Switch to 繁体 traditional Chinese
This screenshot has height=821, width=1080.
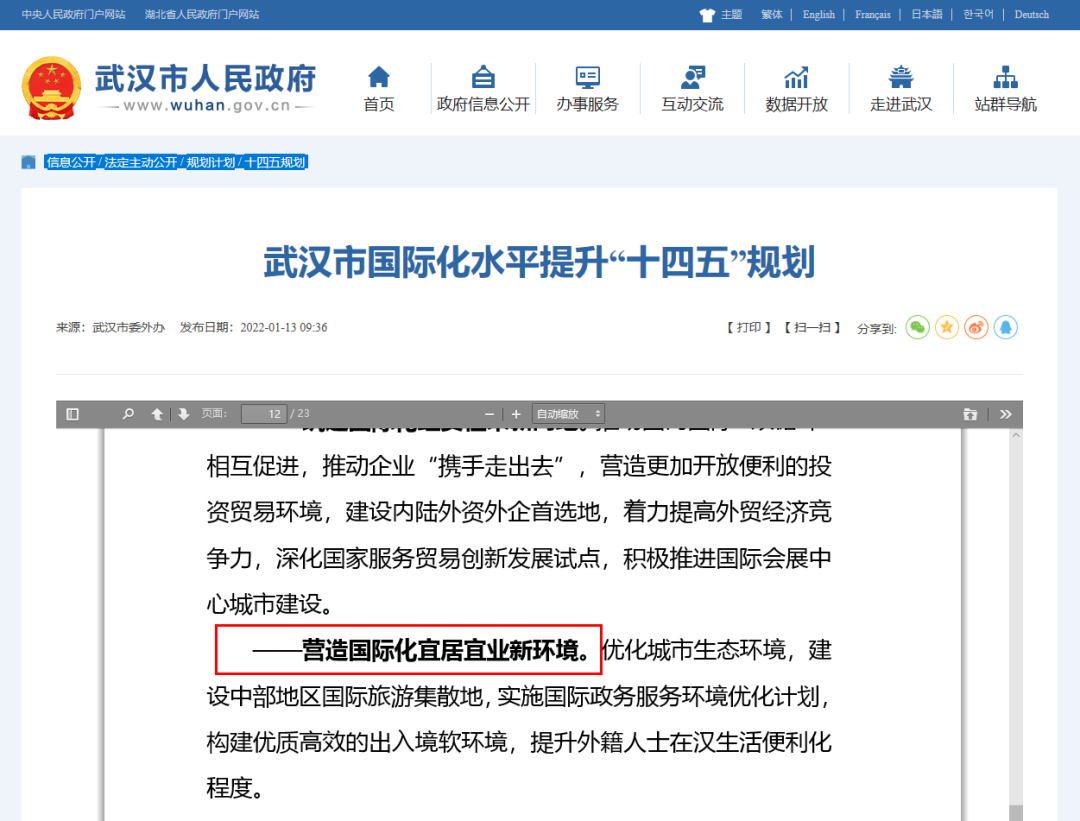click(771, 14)
